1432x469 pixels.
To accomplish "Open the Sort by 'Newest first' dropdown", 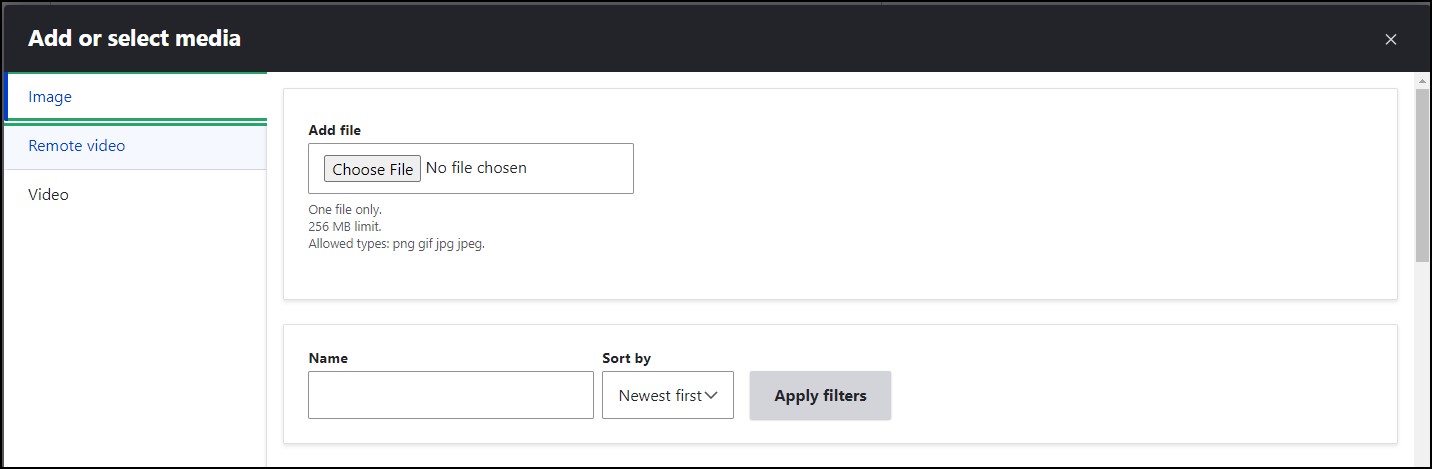I will point(668,395).
